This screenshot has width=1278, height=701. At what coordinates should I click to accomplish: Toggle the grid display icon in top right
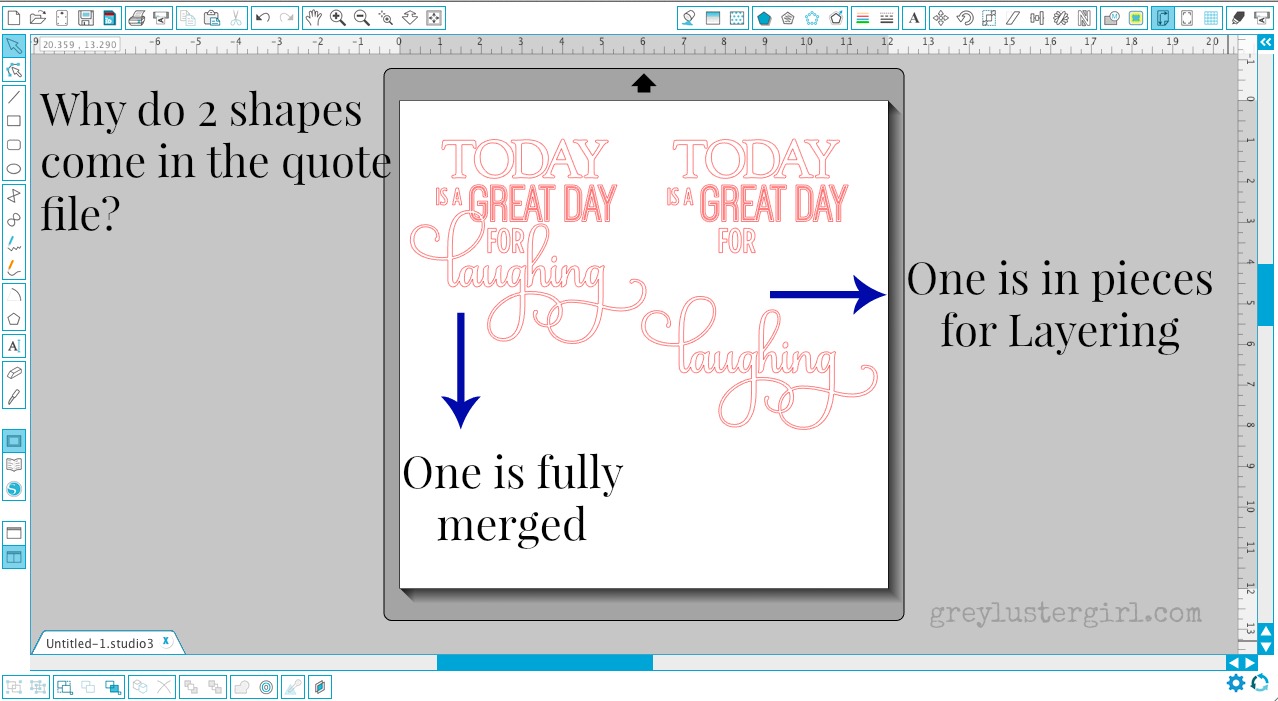(x=1211, y=18)
